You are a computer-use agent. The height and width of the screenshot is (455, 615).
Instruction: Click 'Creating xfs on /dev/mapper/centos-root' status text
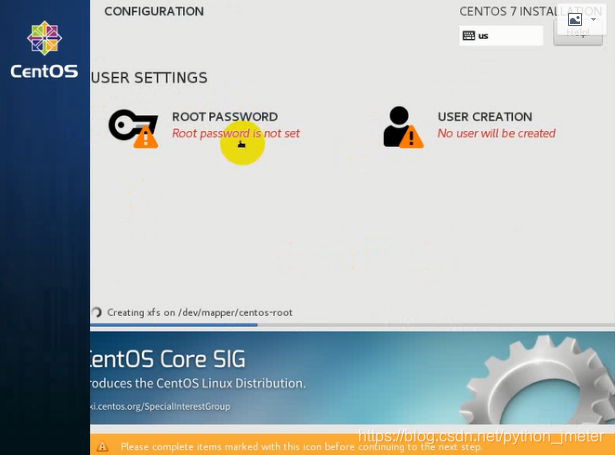[x=200, y=313]
